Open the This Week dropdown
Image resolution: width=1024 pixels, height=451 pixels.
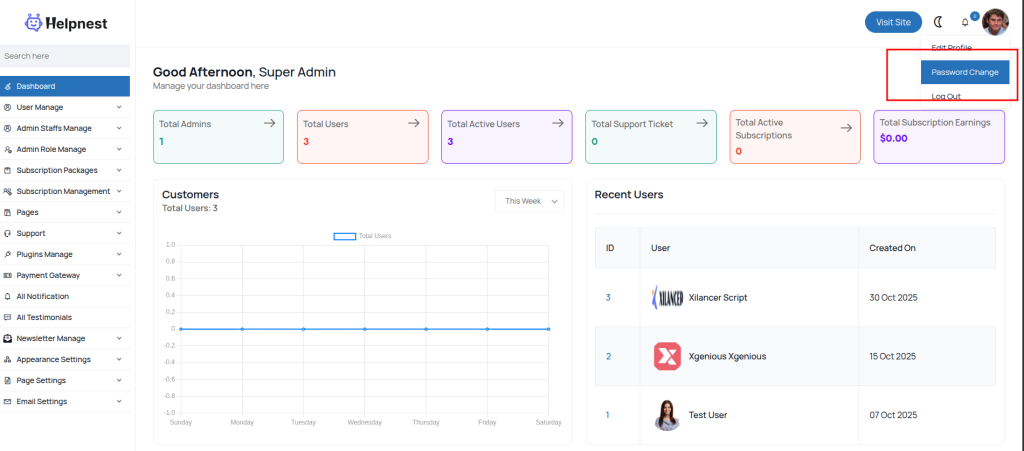tap(529, 201)
